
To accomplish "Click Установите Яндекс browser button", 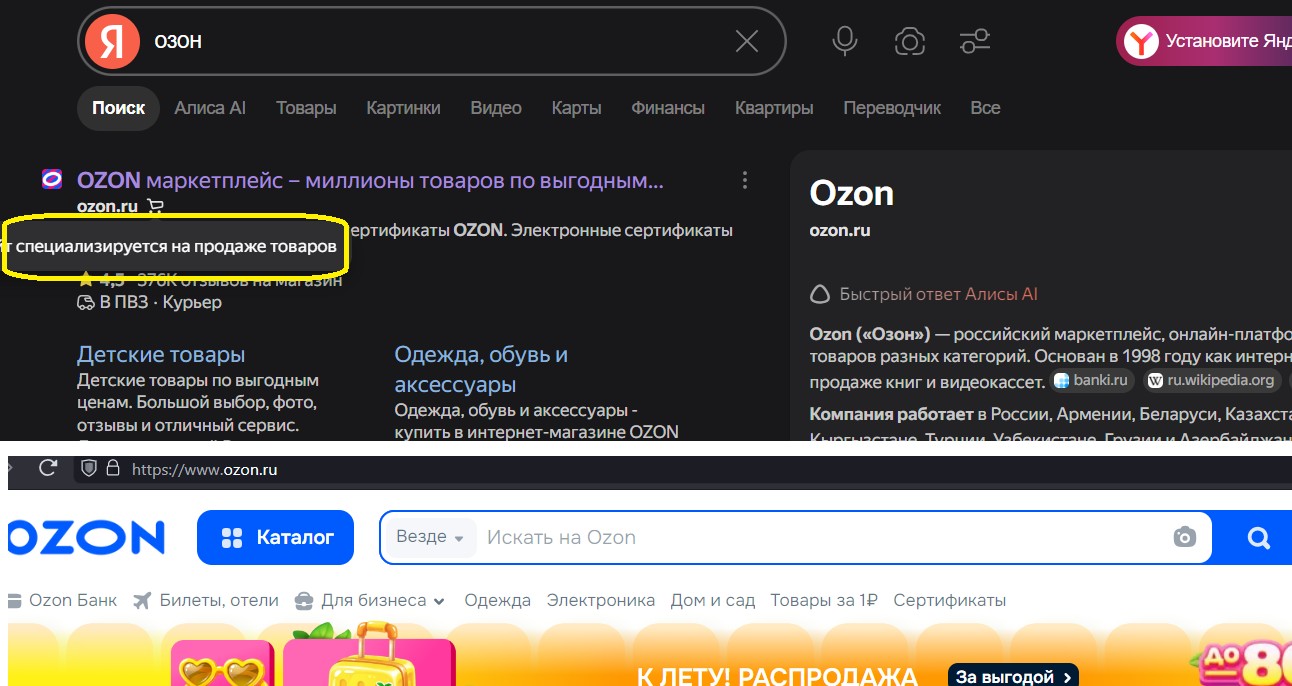I will coord(1204,41).
